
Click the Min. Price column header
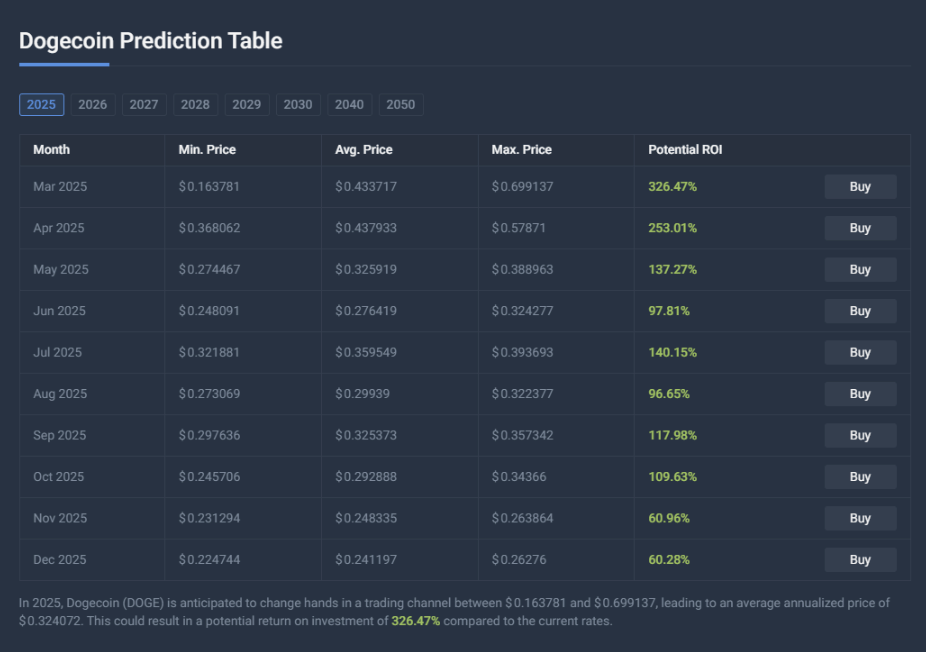(x=207, y=150)
